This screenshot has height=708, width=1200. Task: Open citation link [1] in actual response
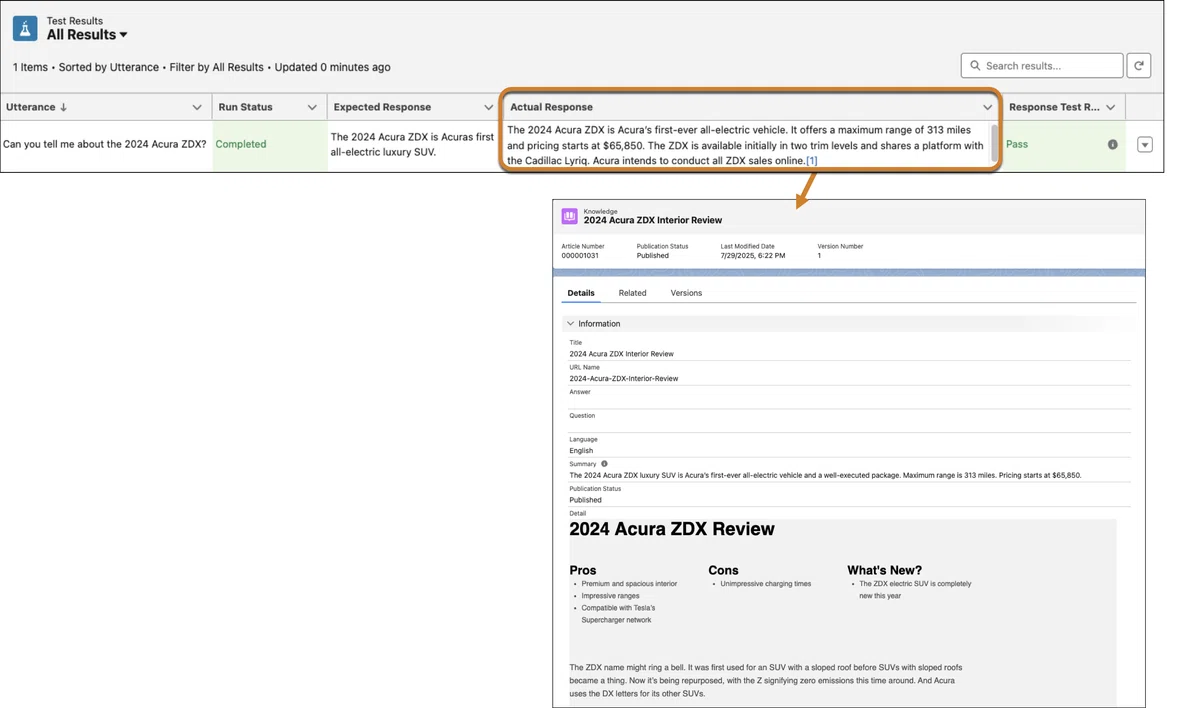(x=812, y=160)
